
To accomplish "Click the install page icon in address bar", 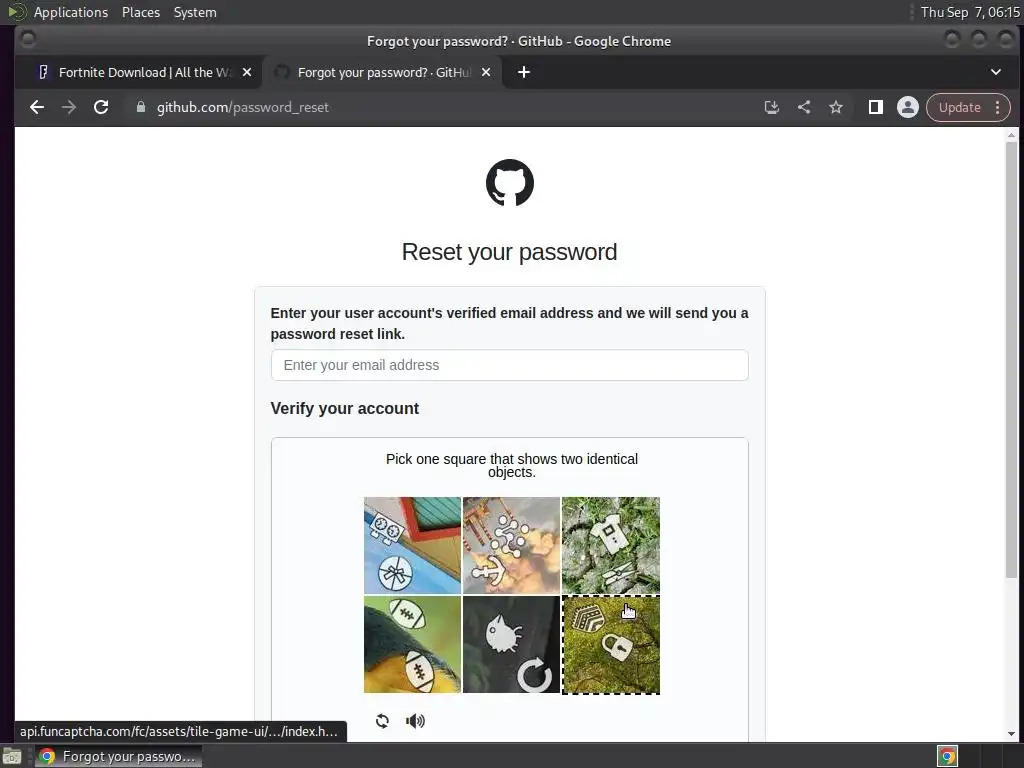I will tap(771, 107).
